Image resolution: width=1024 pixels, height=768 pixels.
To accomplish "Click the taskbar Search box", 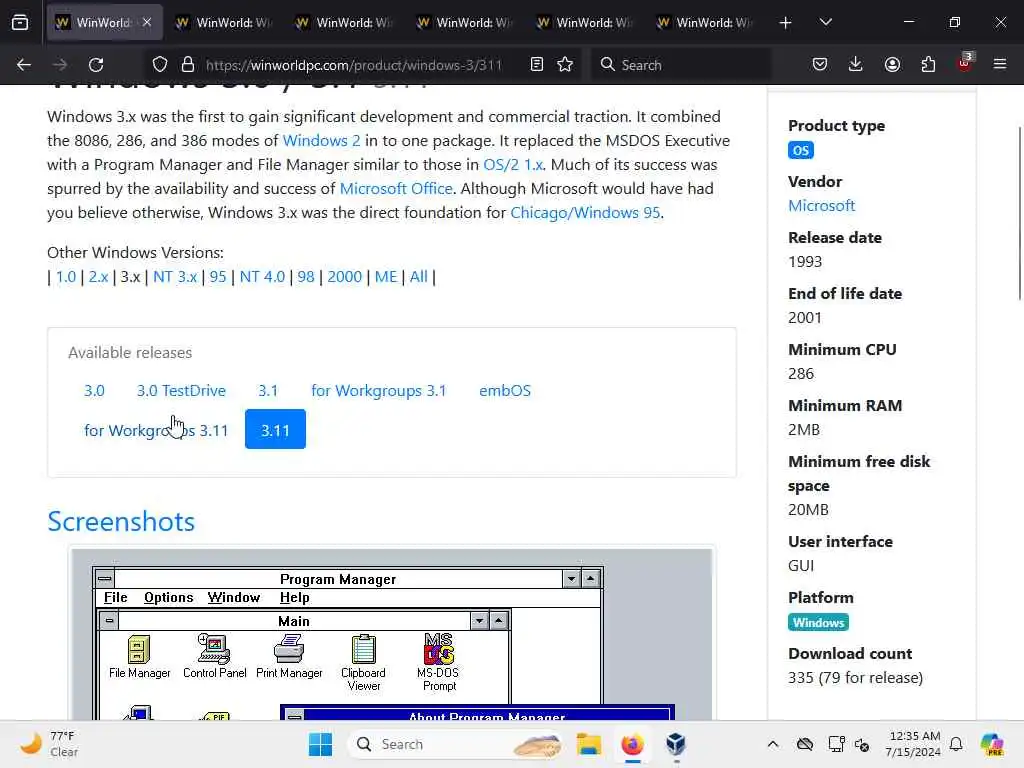I will [x=456, y=744].
